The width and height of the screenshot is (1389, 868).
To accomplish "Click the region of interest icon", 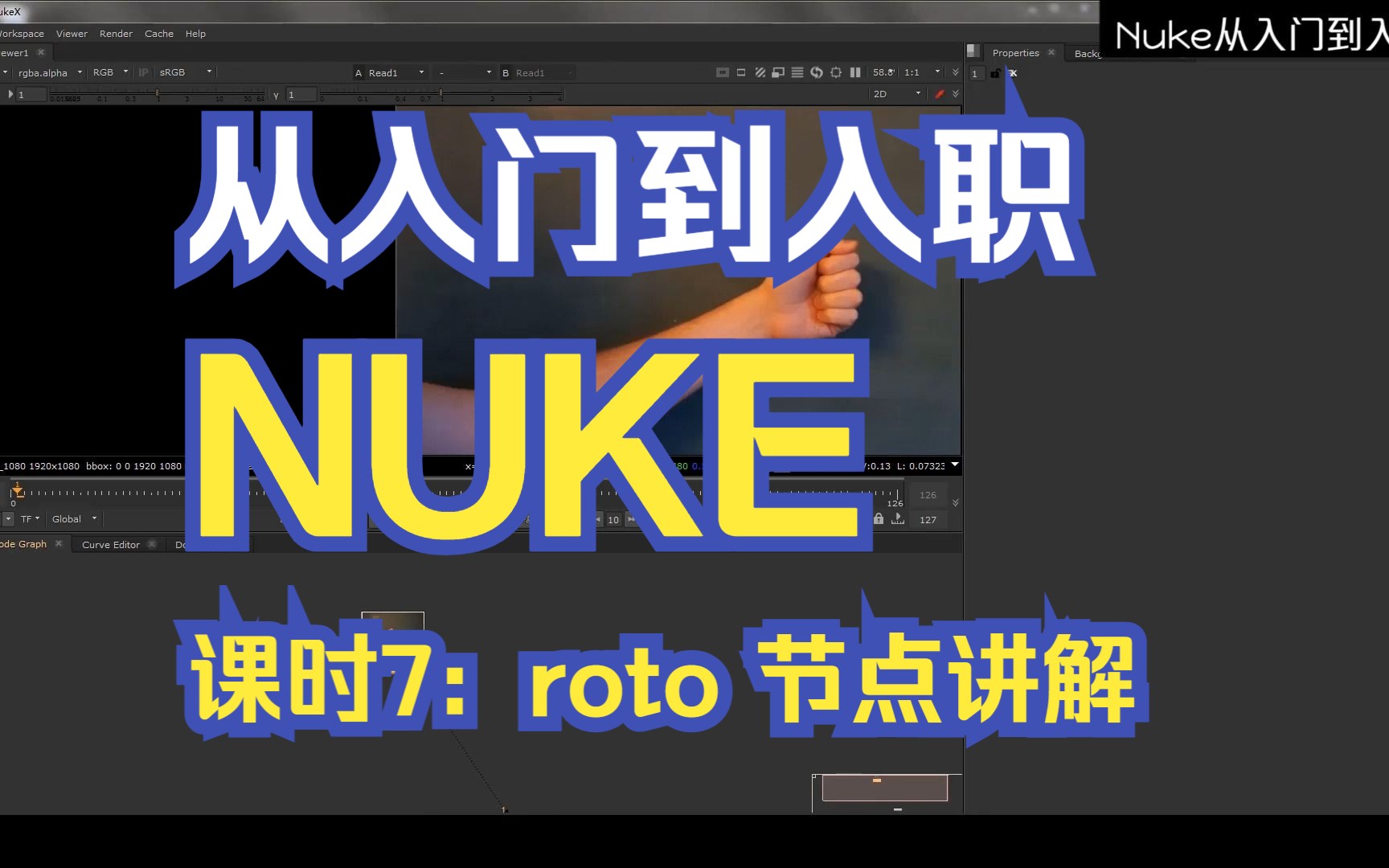I will 741,72.
